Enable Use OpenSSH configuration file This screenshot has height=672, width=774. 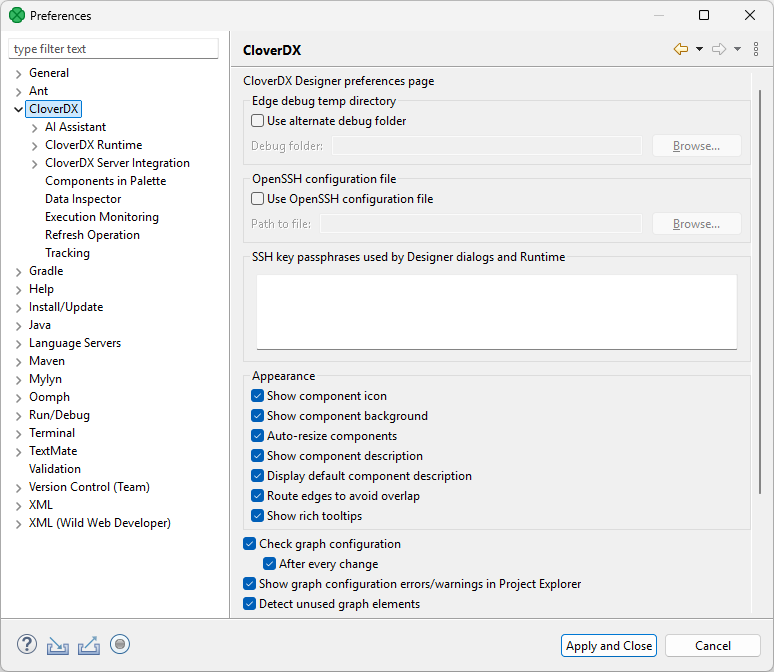[257, 199]
